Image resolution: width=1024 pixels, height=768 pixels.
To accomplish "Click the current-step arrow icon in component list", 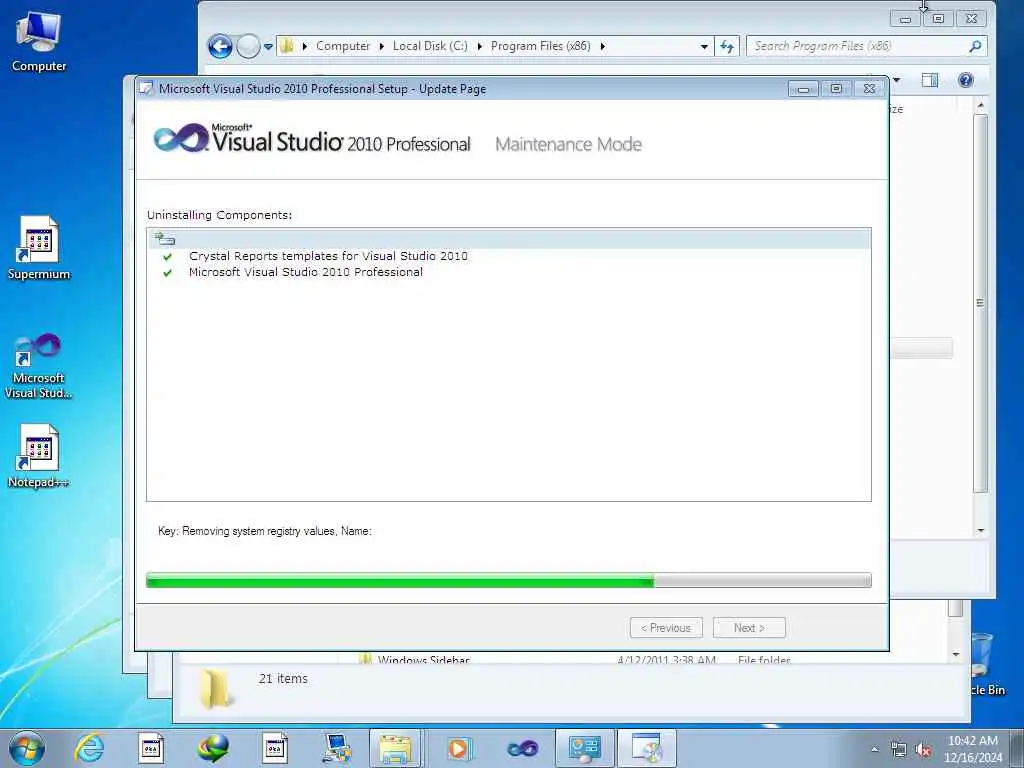I will click(165, 238).
